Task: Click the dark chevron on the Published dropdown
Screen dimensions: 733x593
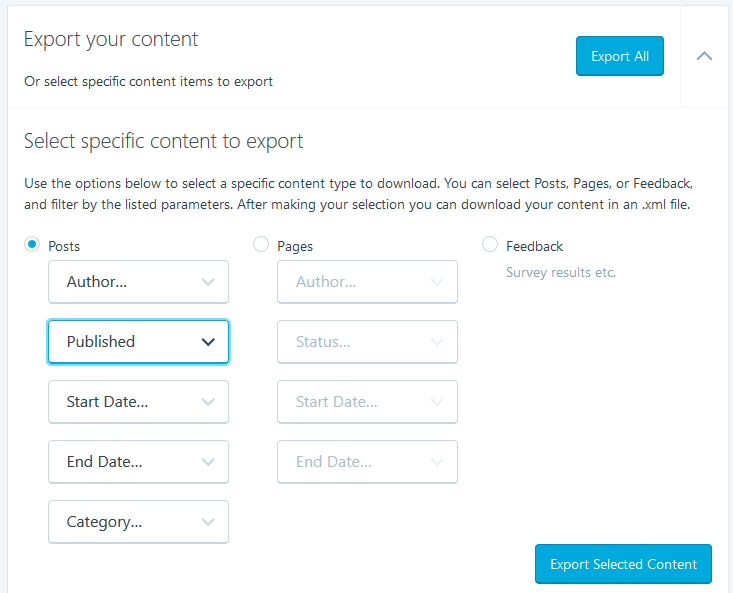Action: (208, 342)
